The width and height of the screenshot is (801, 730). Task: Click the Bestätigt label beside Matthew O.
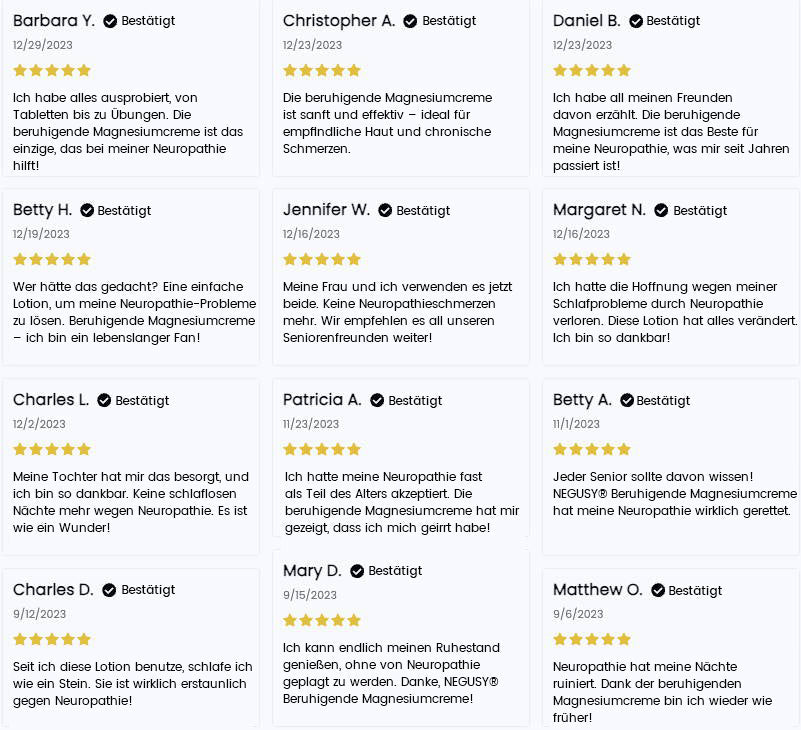[695, 591]
